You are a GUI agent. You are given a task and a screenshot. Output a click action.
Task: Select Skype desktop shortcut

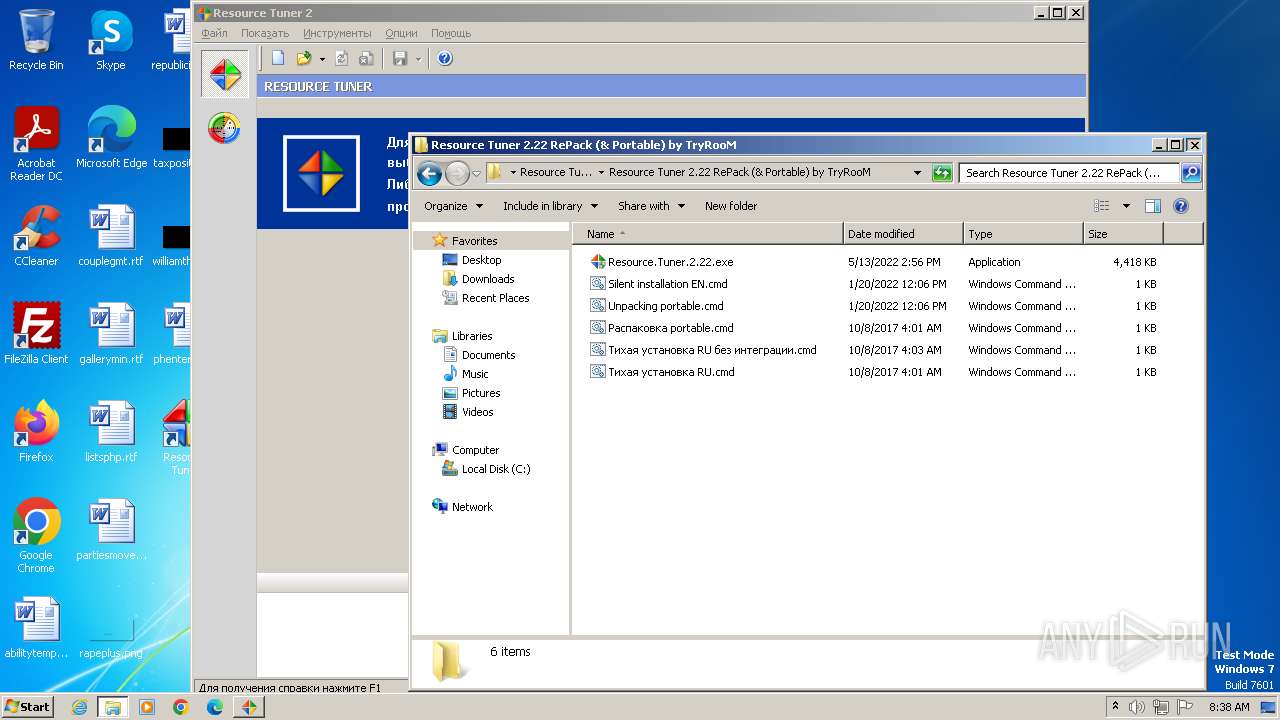111,40
